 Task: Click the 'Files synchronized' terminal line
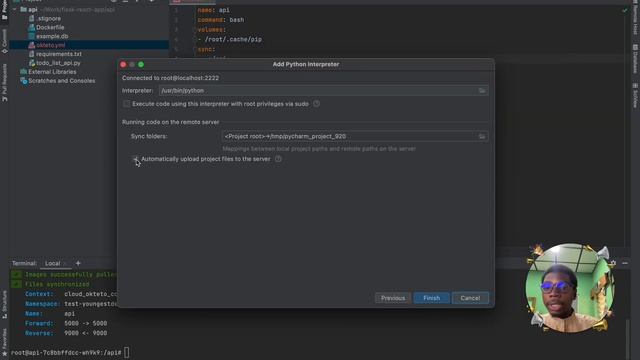point(57,284)
